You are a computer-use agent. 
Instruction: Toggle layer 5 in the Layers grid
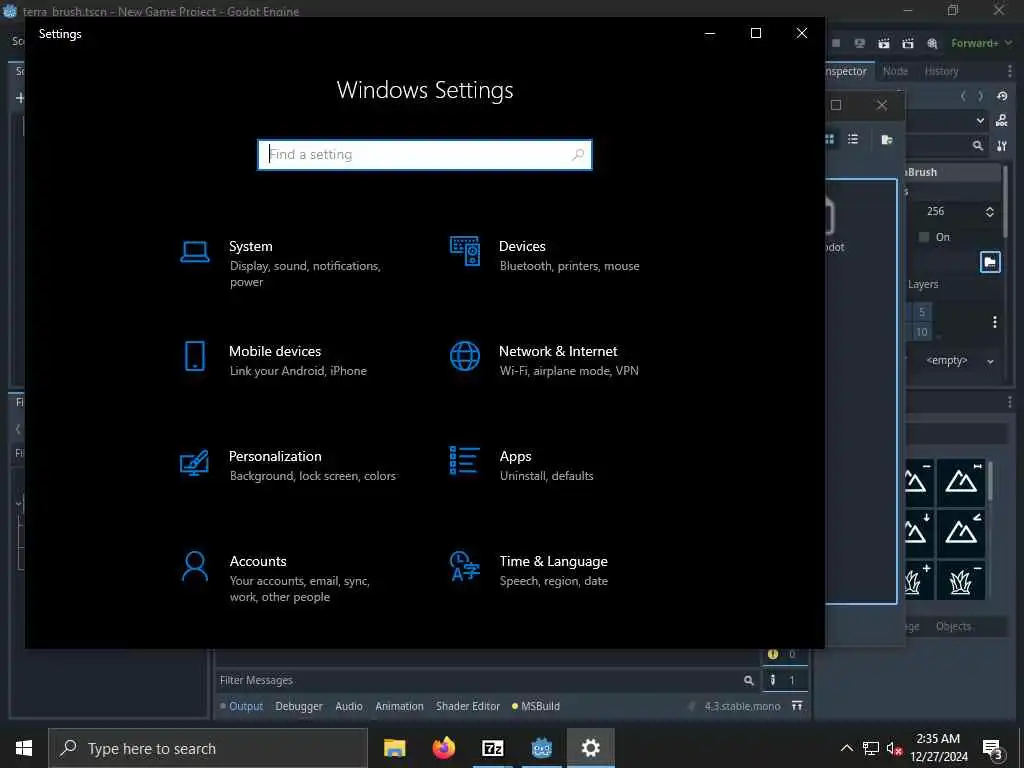click(921, 312)
